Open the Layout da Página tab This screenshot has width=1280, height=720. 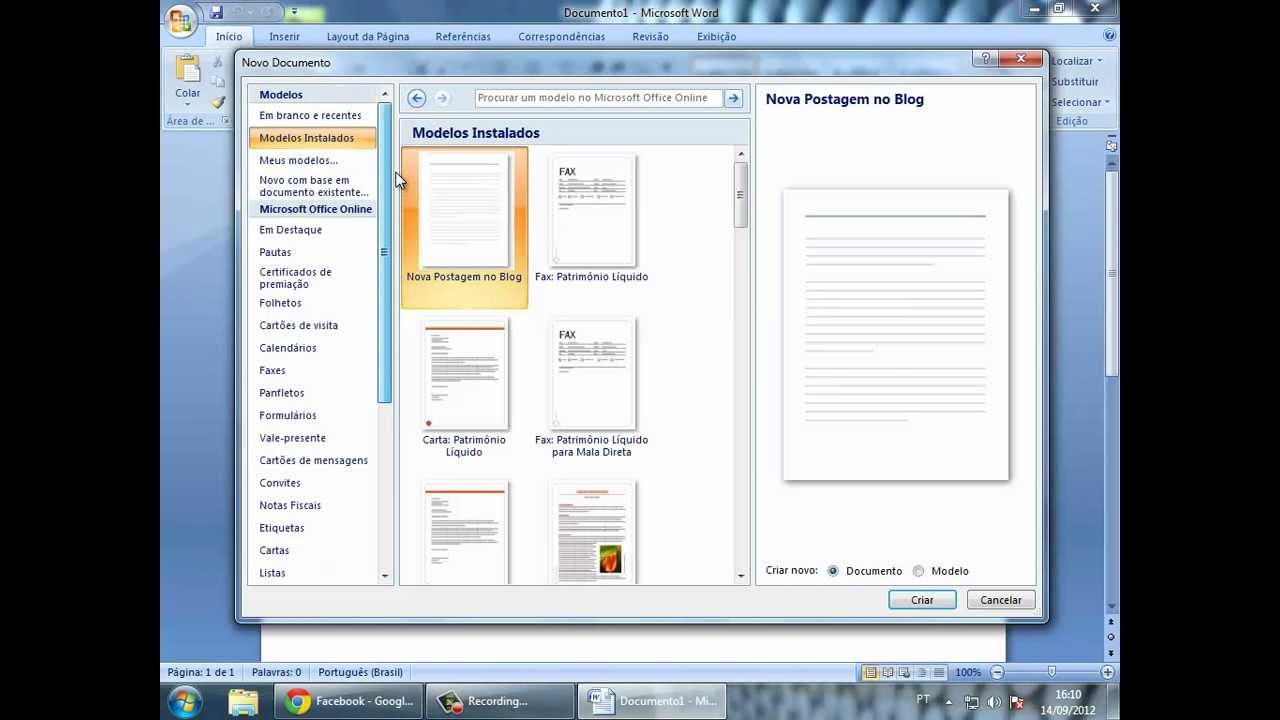pyautogui.click(x=368, y=37)
